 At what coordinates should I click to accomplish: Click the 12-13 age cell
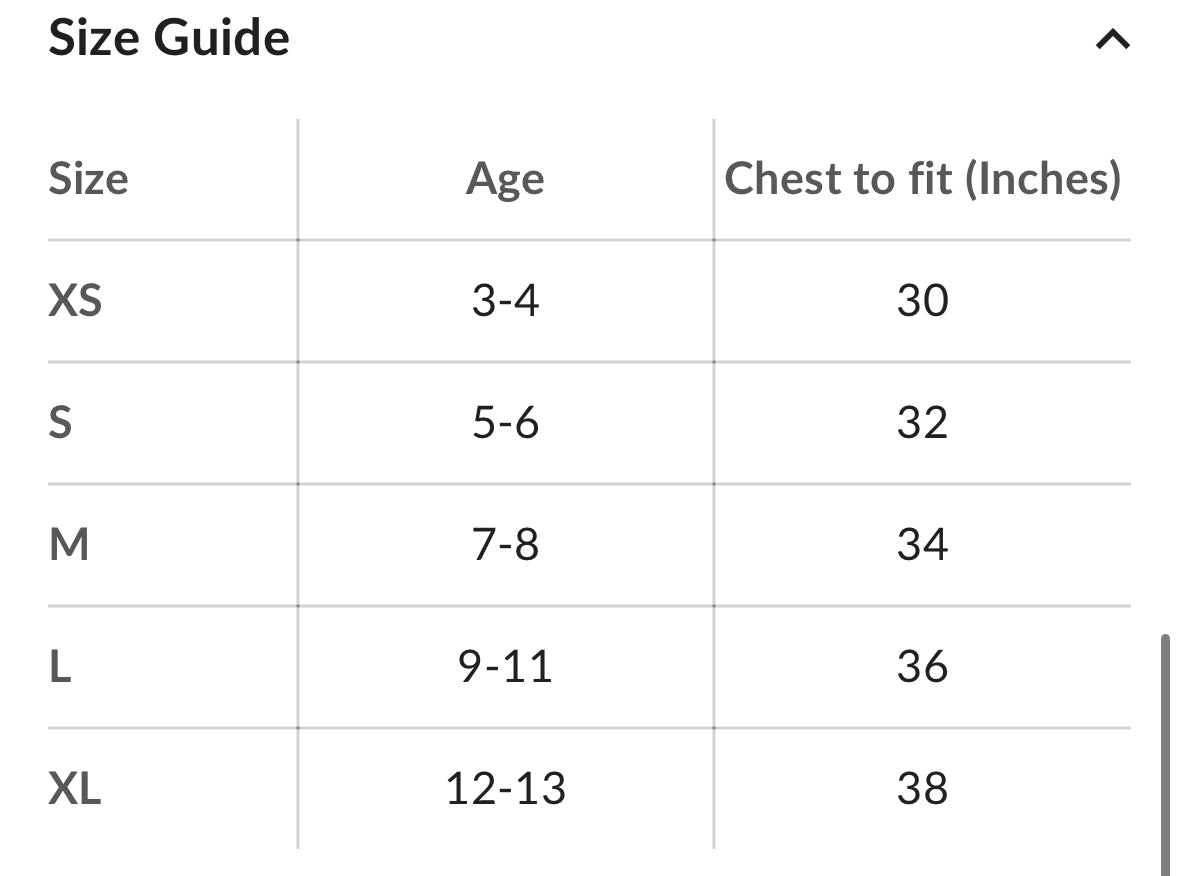pos(505,789)
